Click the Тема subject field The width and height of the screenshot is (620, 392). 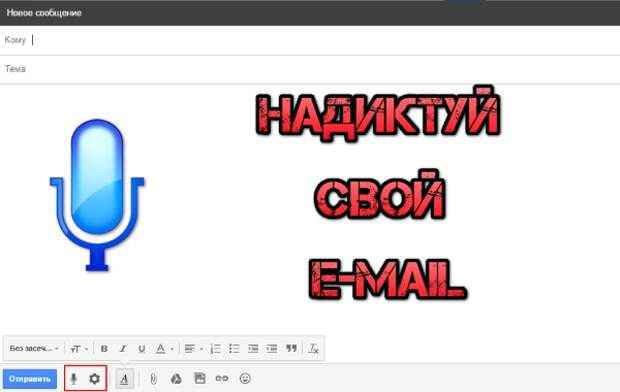pos(310,69)
